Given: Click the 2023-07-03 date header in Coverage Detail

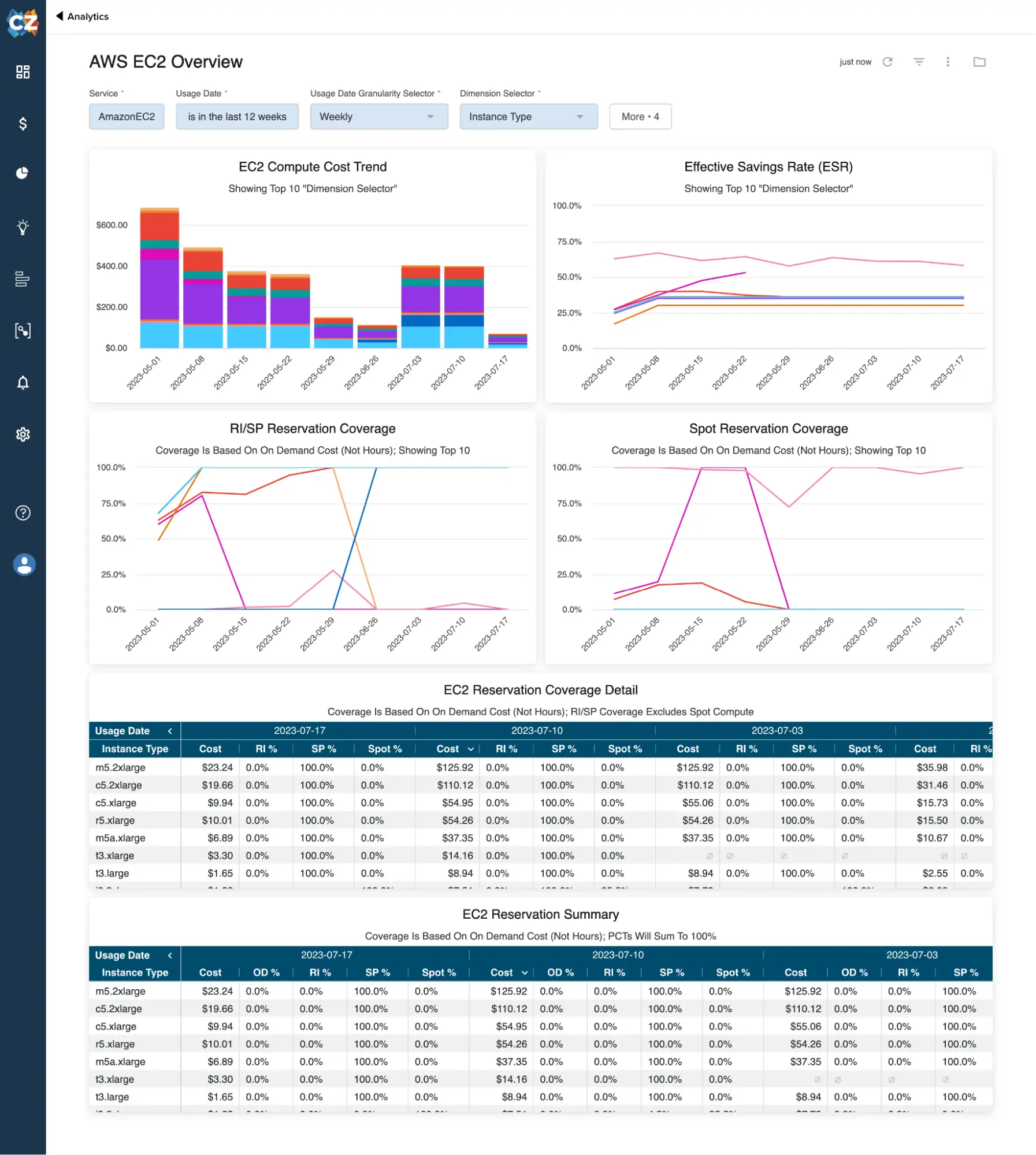Looking at the screenshot, I should point(777,731).
